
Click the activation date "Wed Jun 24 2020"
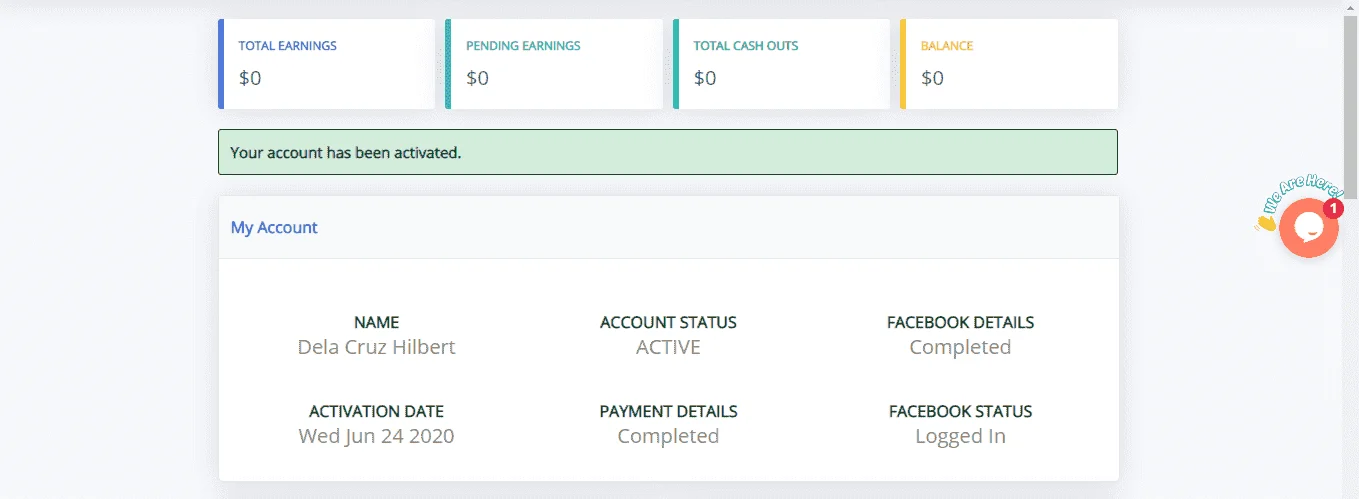[376, 436]
